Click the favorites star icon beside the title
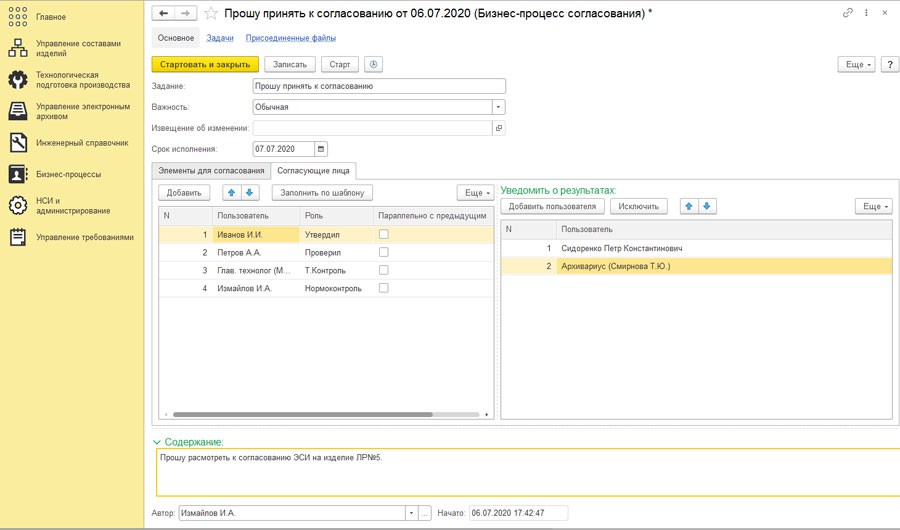 [x=211, y=14]
